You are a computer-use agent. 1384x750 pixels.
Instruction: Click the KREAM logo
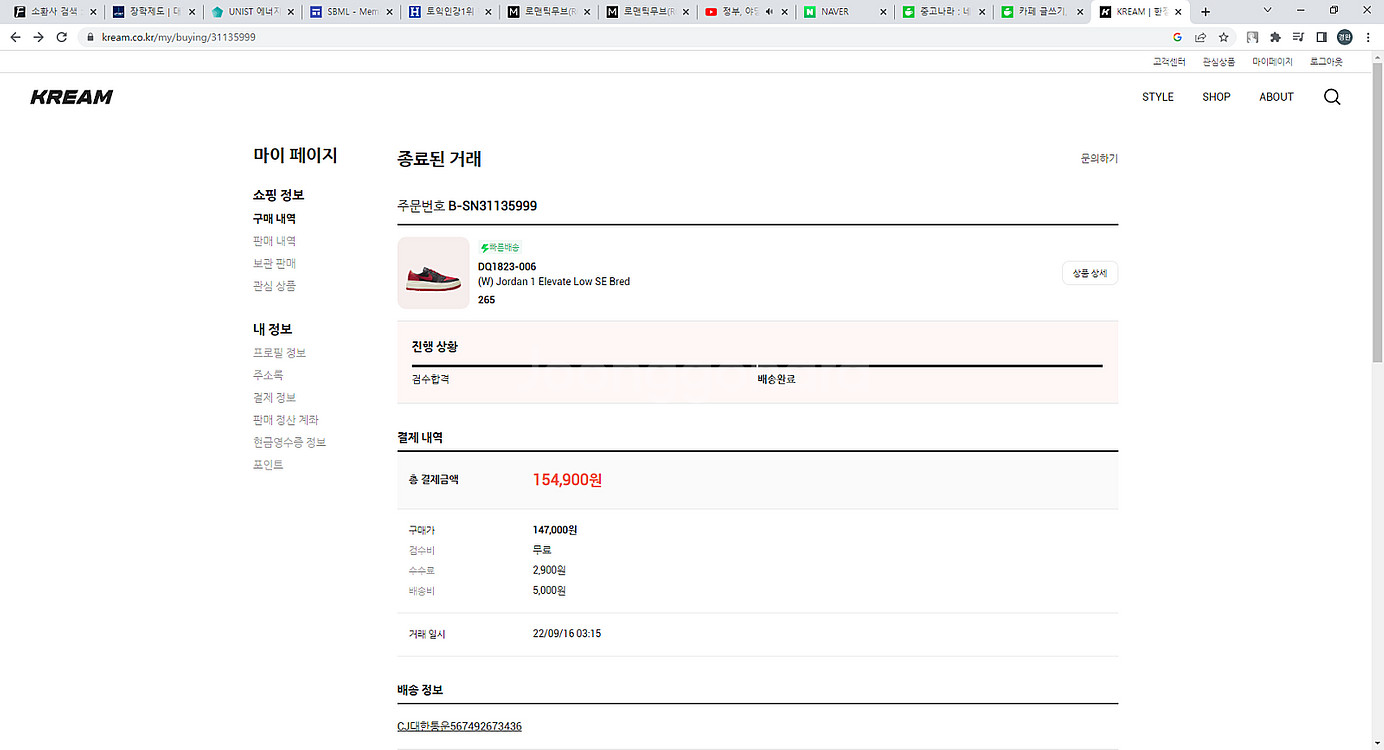(x=72, y=97)
